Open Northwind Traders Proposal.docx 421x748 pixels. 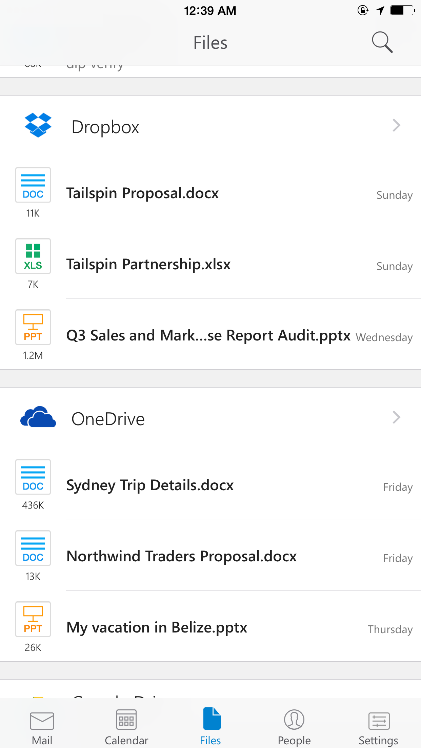210,555
